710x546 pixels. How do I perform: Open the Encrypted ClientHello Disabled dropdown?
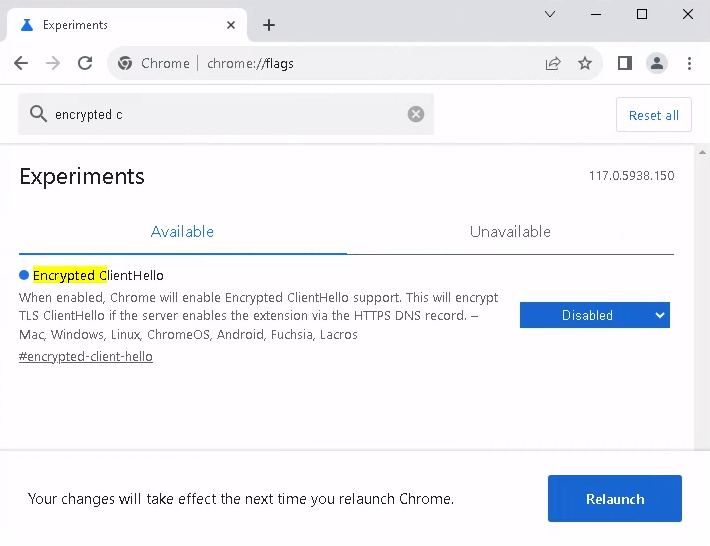pyautogui.click(x=594, y=315)
